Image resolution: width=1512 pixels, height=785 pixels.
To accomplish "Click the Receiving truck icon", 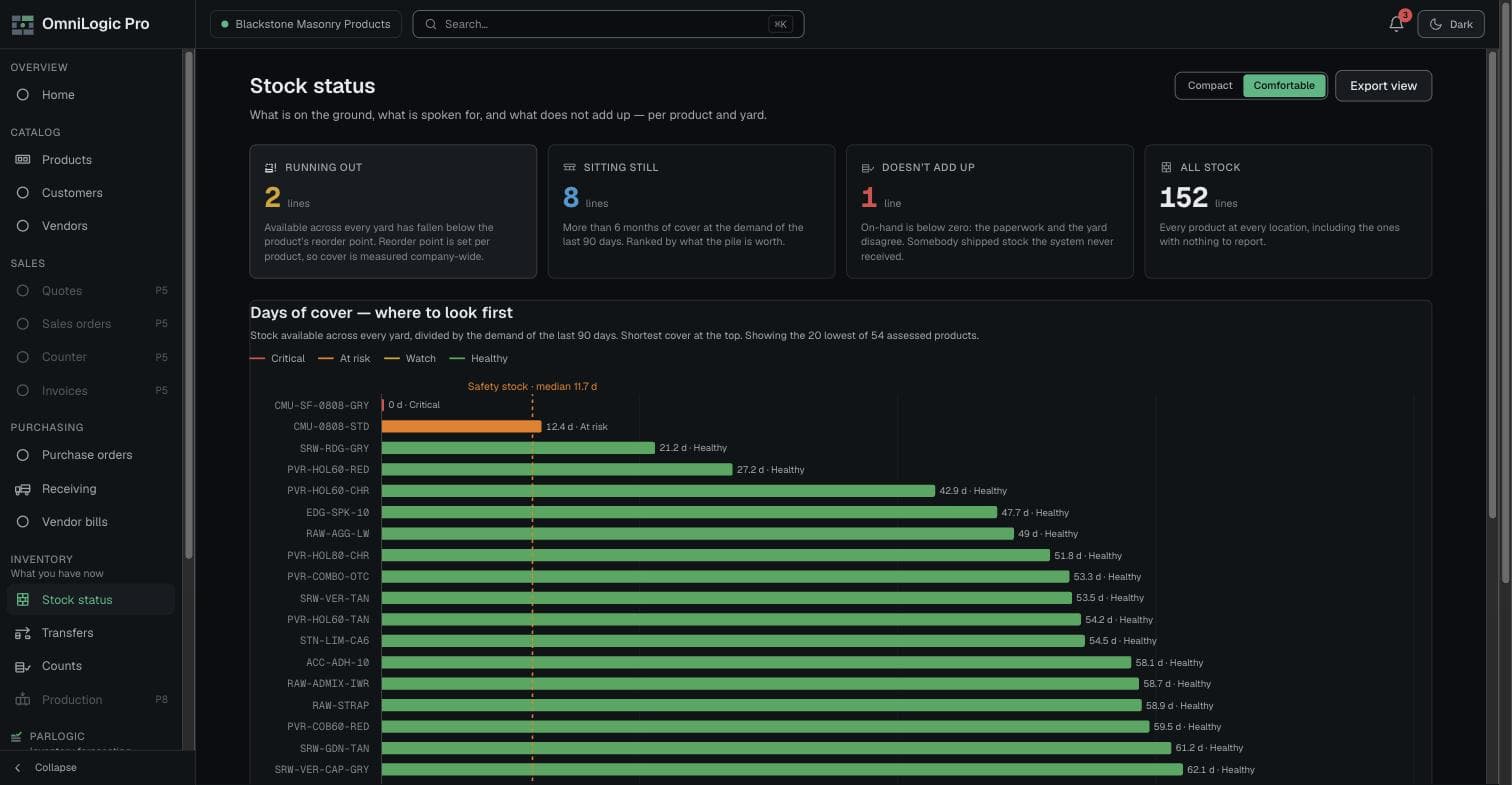I will tap(22, 489).
